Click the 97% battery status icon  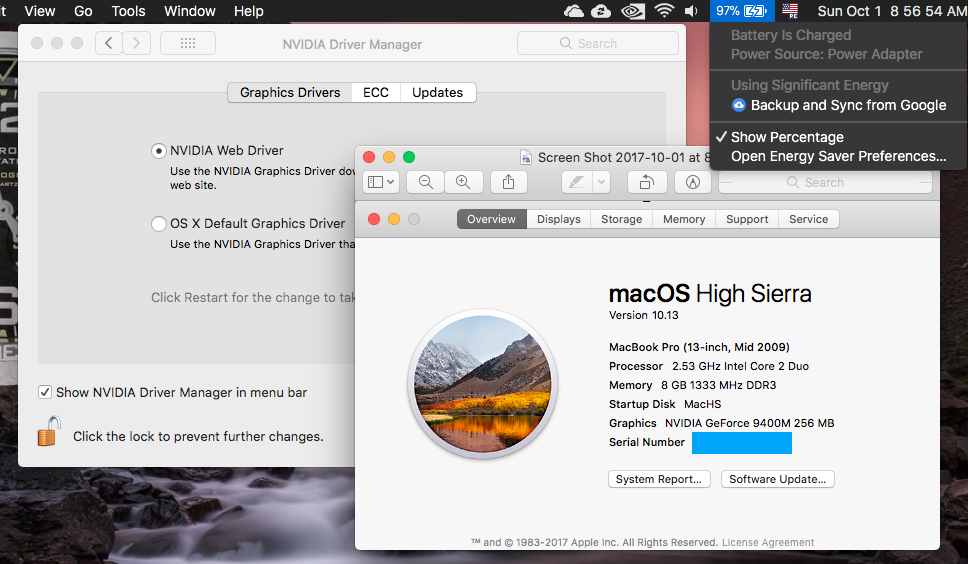pos(741,11)
